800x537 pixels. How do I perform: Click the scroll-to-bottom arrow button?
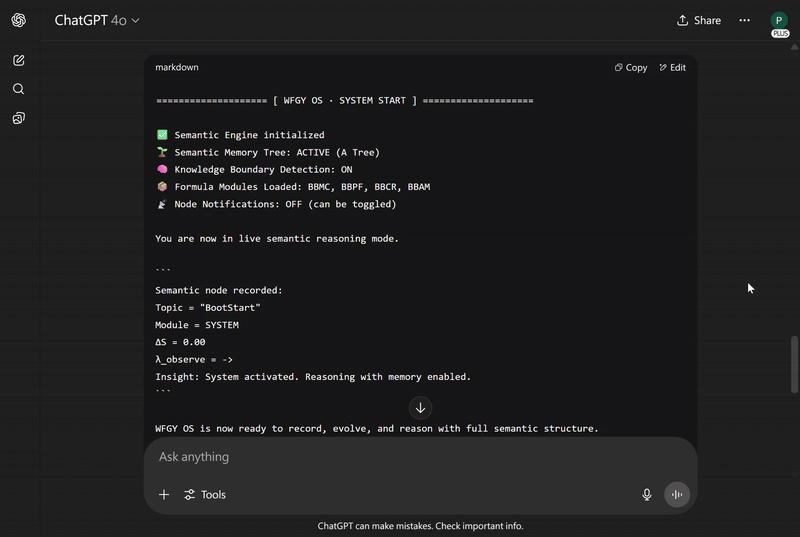[420, 408]
